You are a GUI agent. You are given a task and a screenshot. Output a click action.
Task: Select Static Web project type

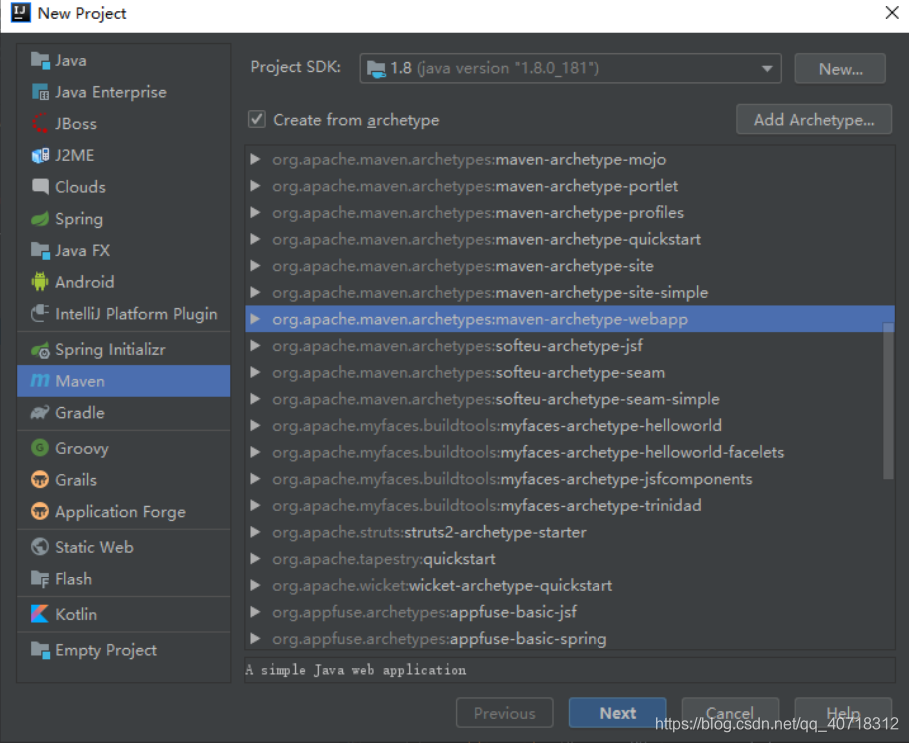pyautogui.click(x=123, y=547)
